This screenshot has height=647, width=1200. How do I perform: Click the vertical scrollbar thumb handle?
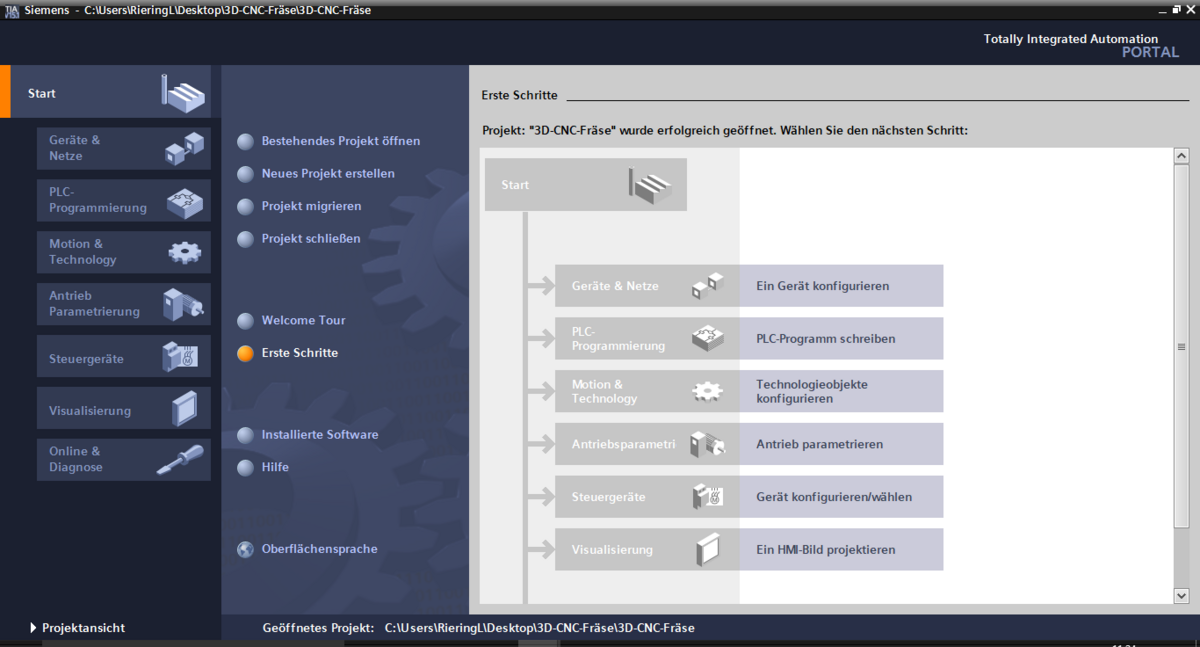(x=1181, y=347)
